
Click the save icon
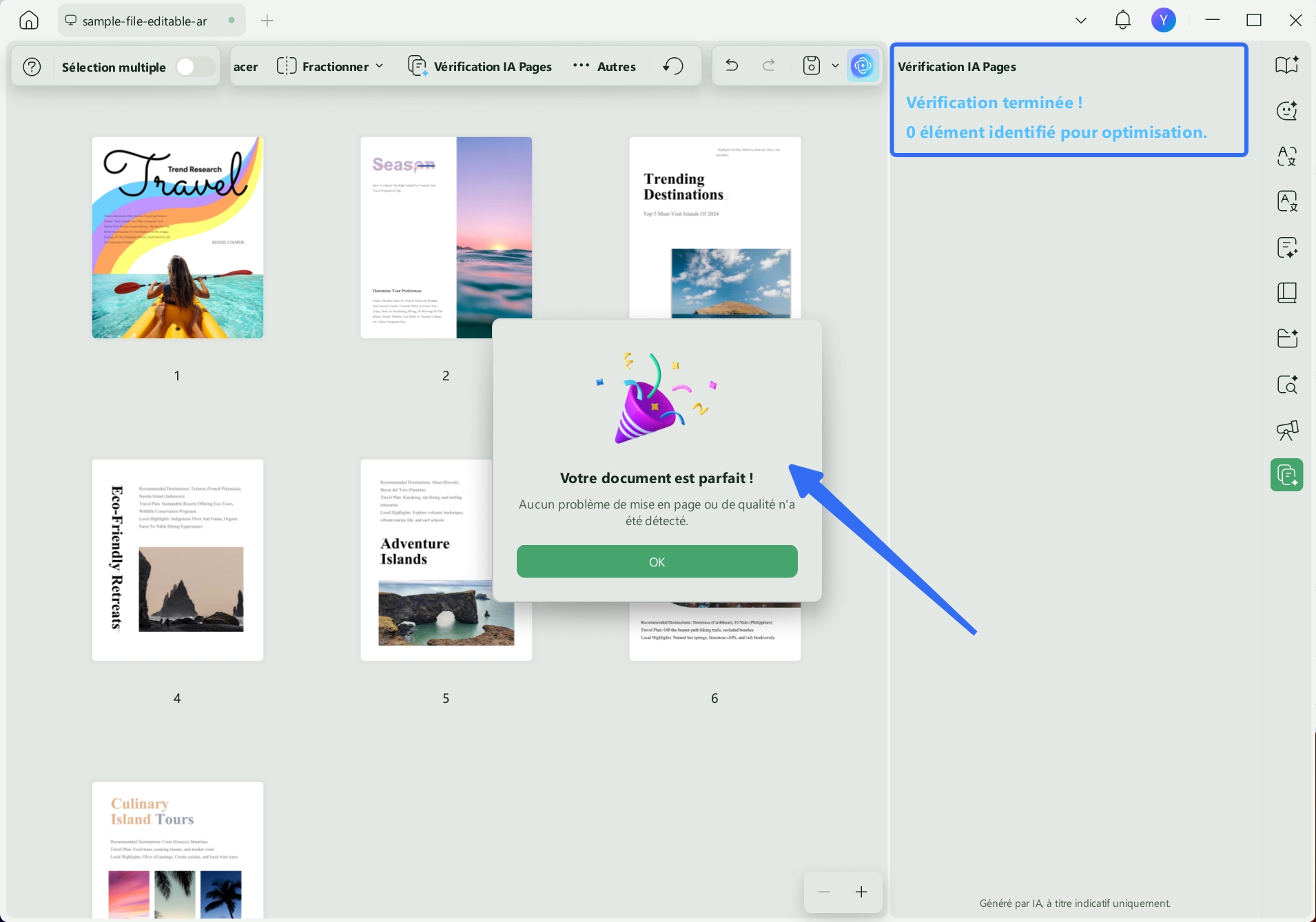click(812, 66)
